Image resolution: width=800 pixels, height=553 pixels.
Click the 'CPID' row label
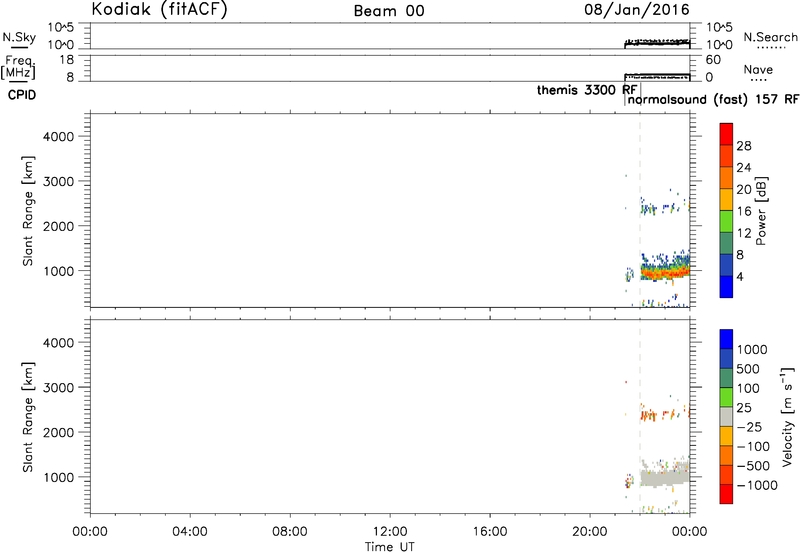pos(22,95)
